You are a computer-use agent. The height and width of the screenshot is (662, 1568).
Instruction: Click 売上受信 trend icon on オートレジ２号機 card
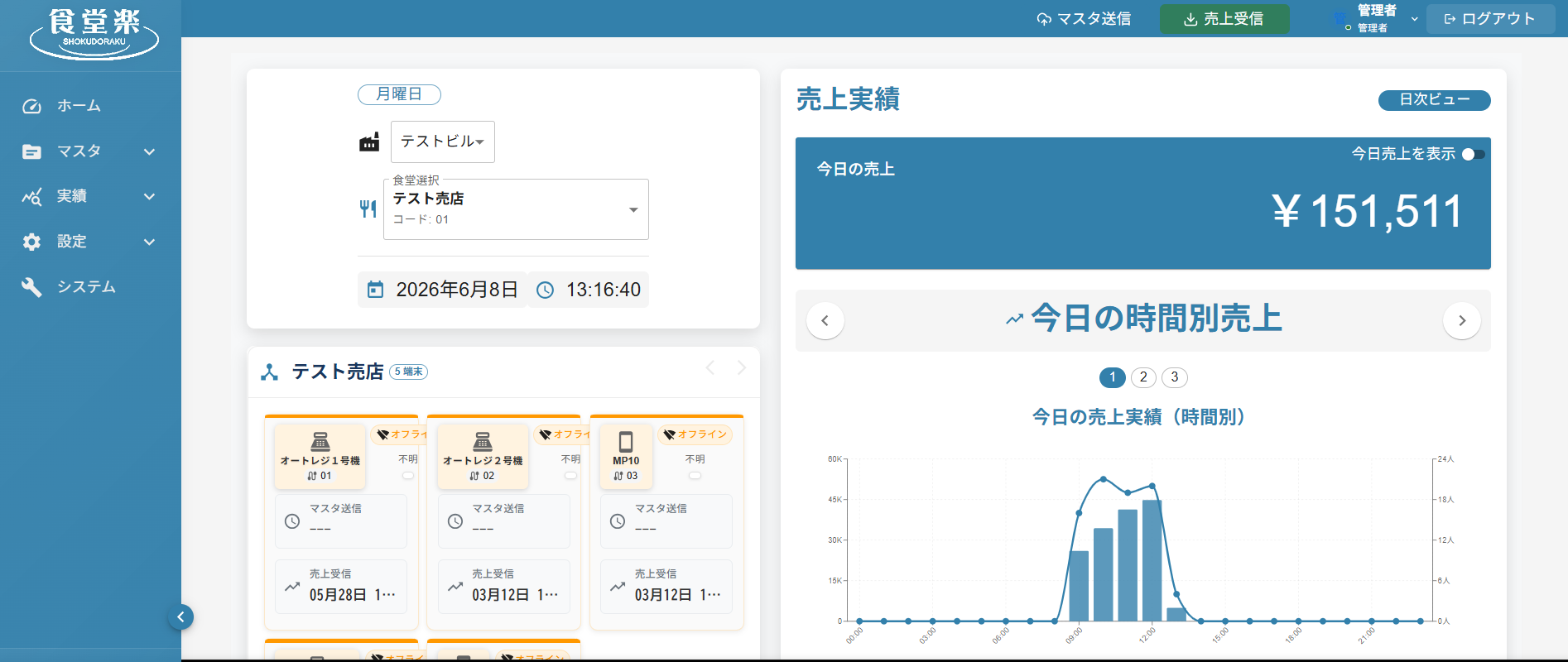[x=455, y=587]
